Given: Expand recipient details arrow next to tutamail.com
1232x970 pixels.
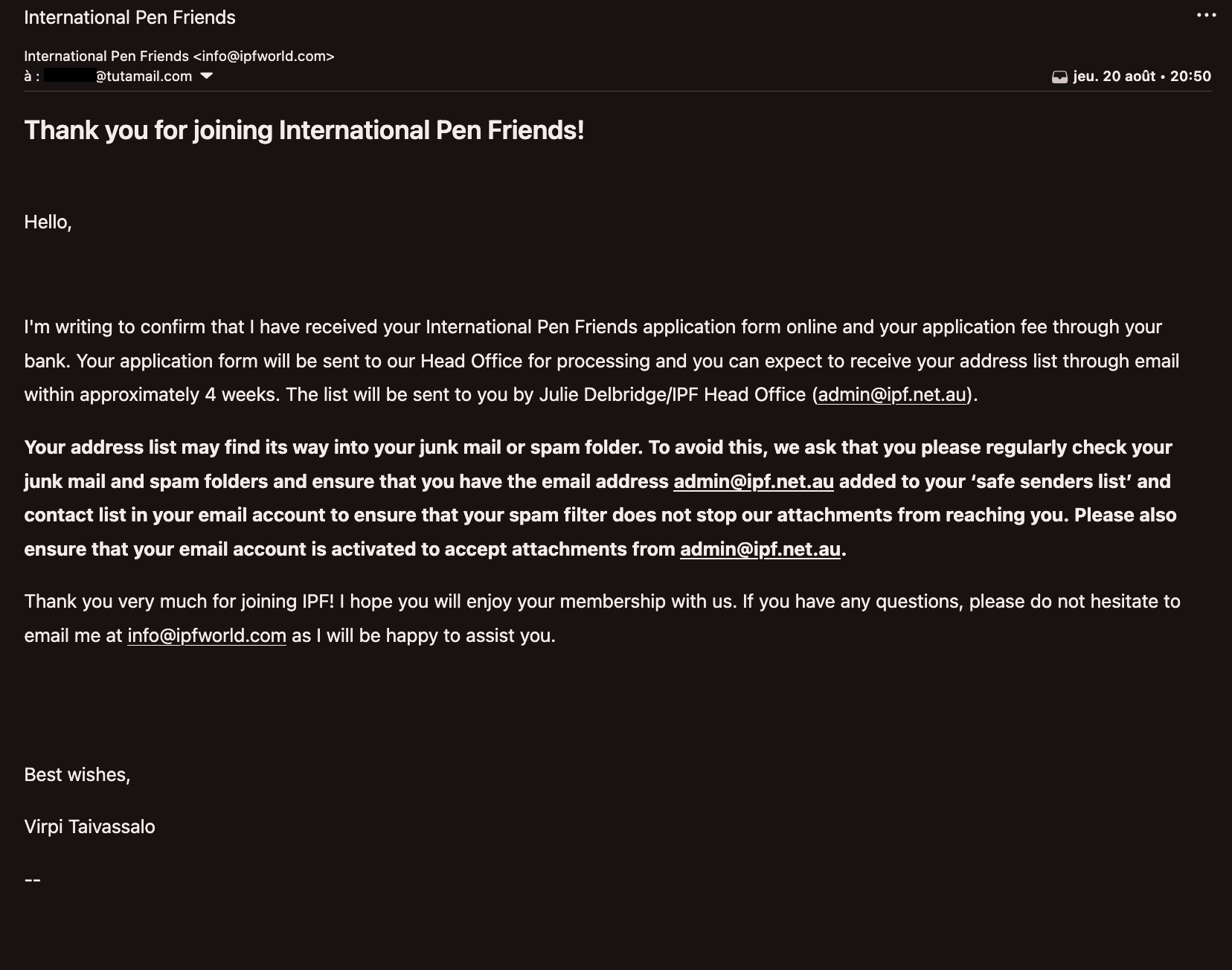Looking at the screenshot, I should (207, 76).
